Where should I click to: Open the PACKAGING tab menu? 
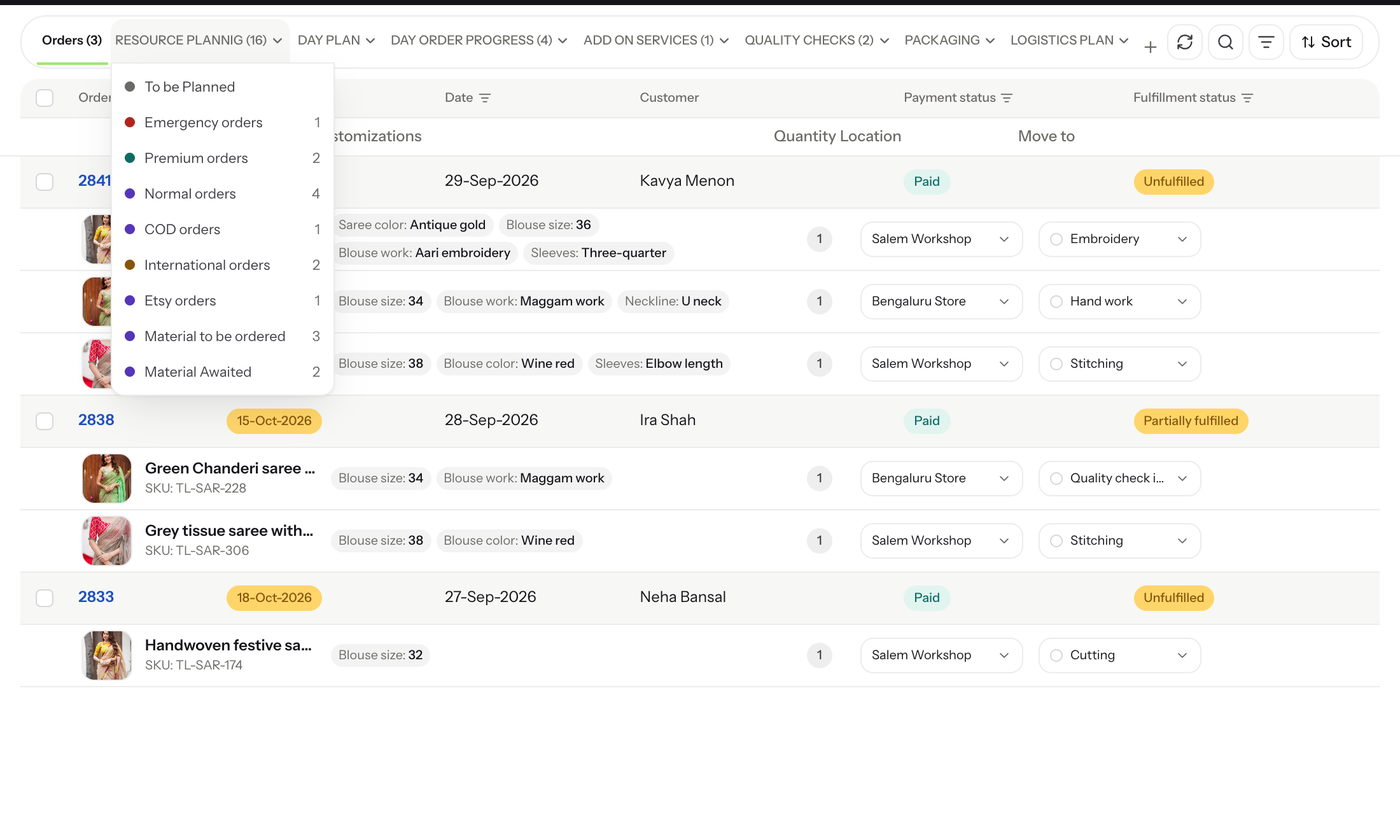[949, 41]
